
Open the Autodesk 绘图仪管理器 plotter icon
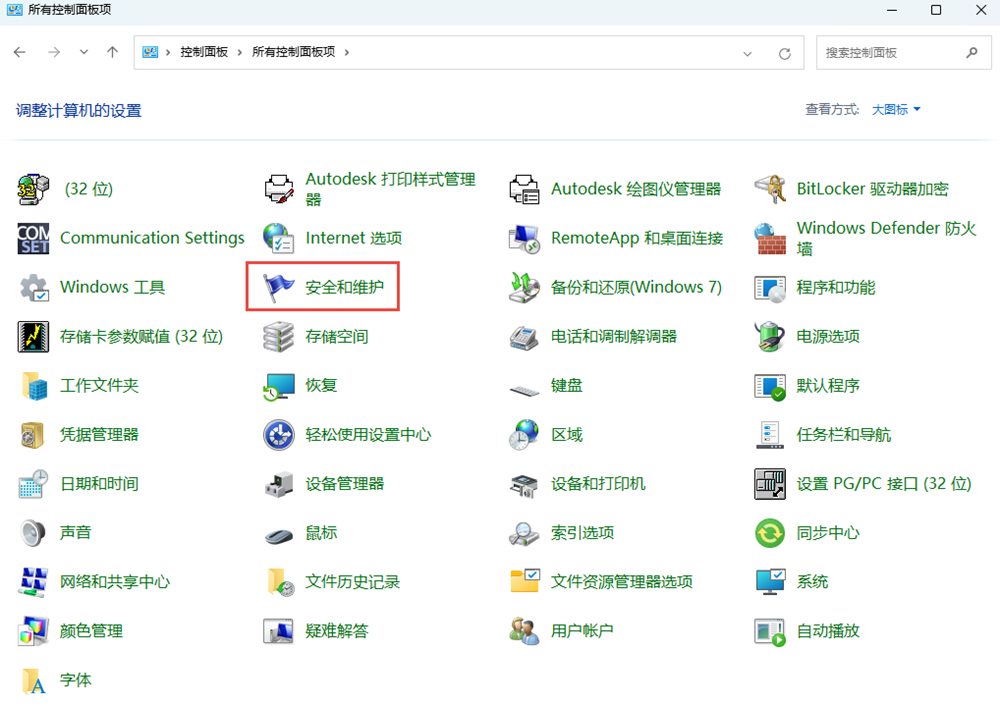pyautogui.click(x=524, y=189)
